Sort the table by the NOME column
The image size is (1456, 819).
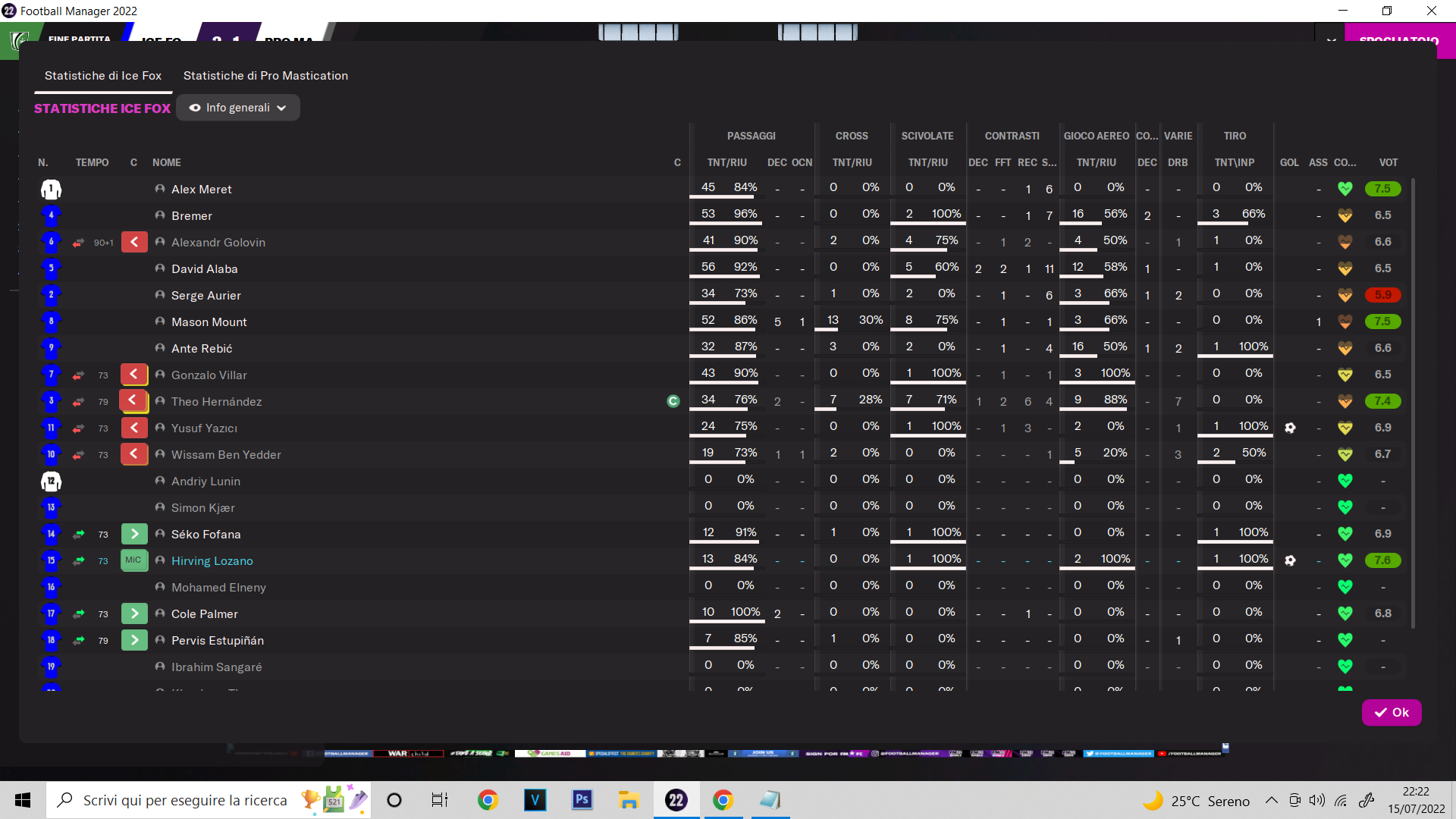pos(167,163)
